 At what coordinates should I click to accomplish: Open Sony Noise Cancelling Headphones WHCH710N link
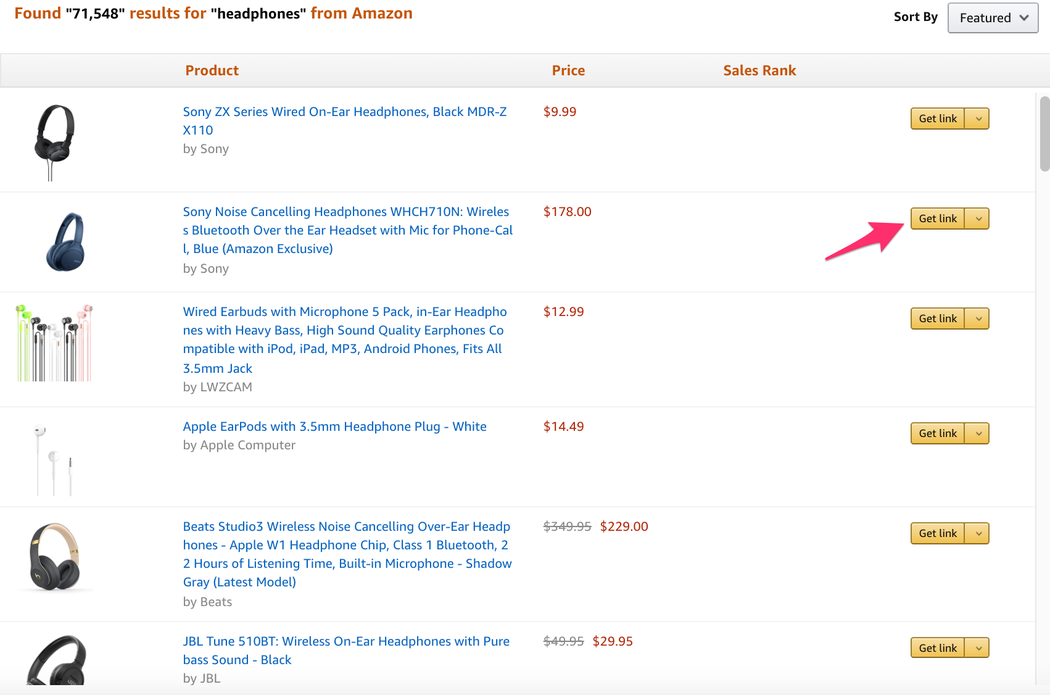pos(348,230)
